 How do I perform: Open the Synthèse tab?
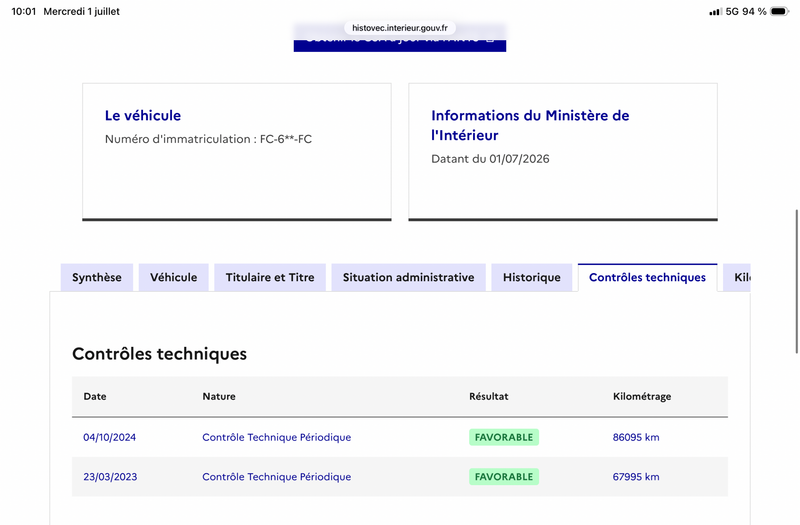coord(97,278)
